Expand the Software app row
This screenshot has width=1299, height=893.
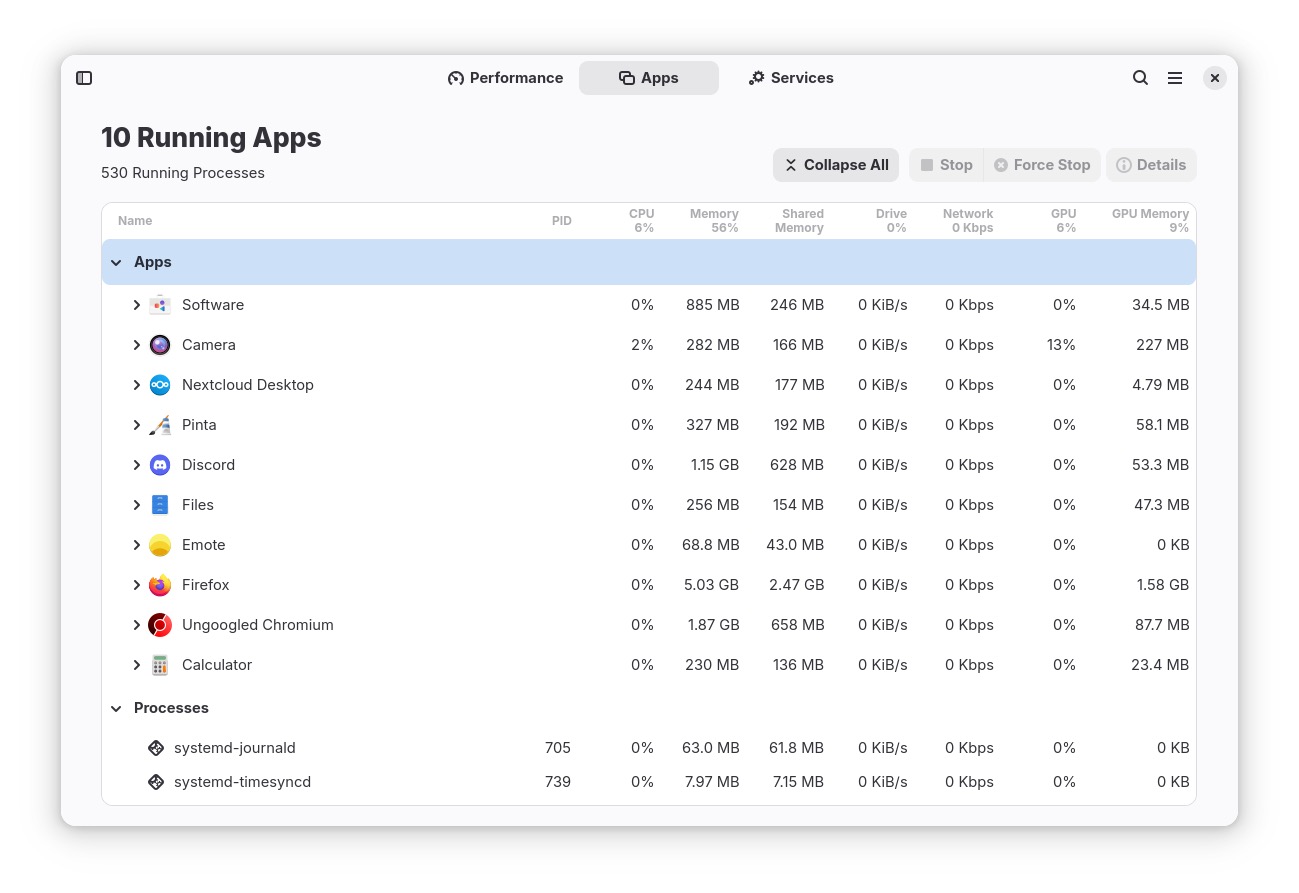point(137,305)
